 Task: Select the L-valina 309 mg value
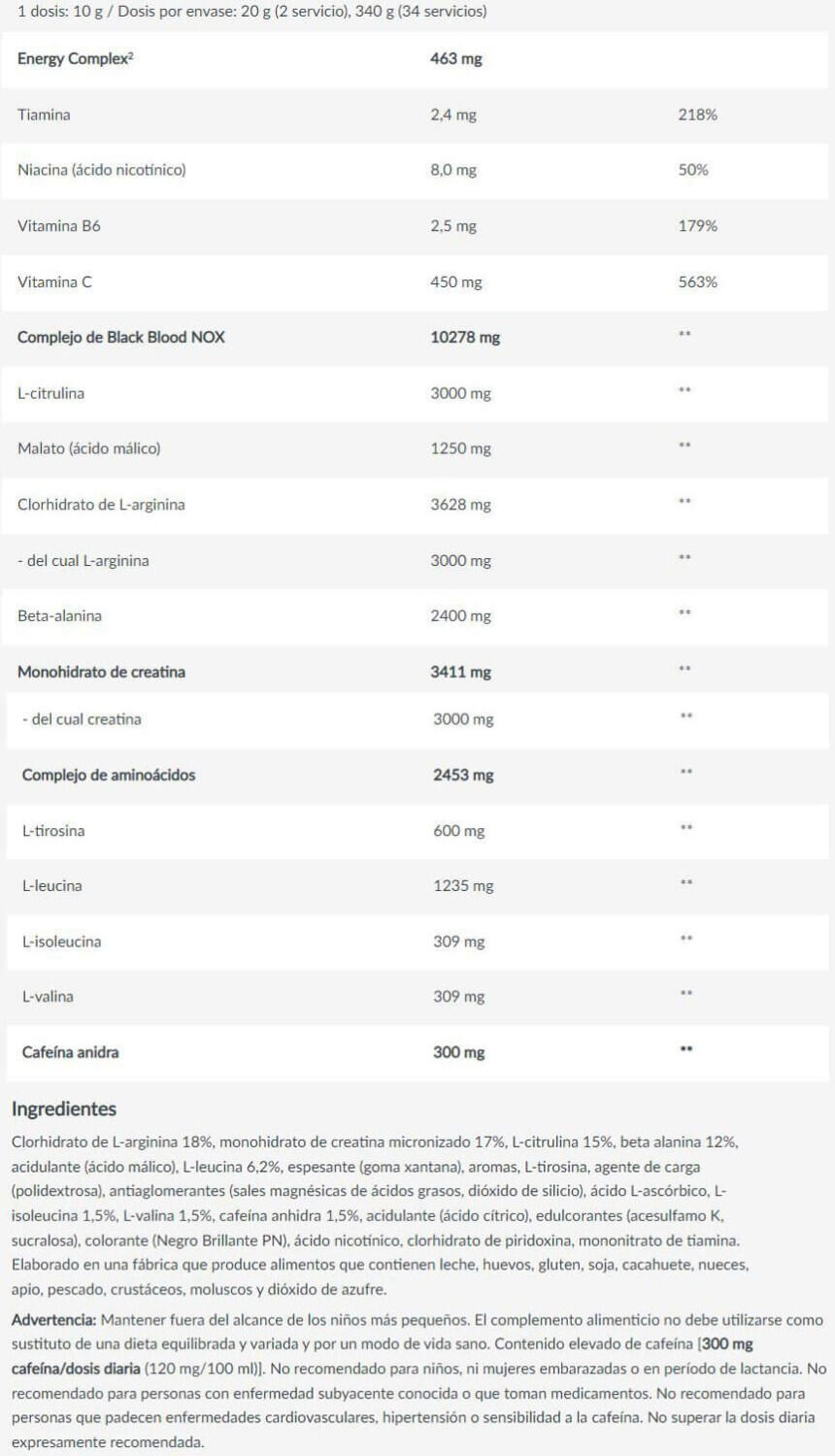coord(458,997)
